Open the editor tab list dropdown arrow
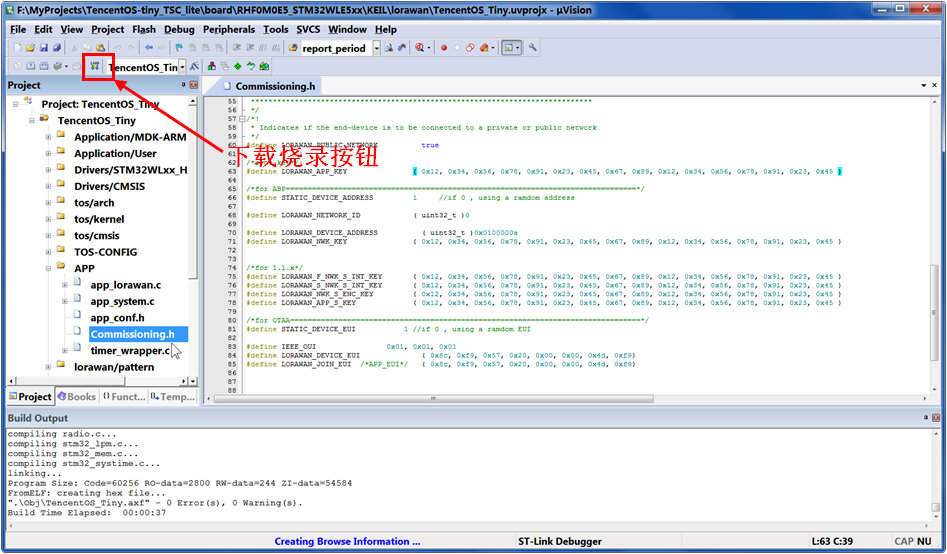This screenshot has height=554, width=947. 923,85
